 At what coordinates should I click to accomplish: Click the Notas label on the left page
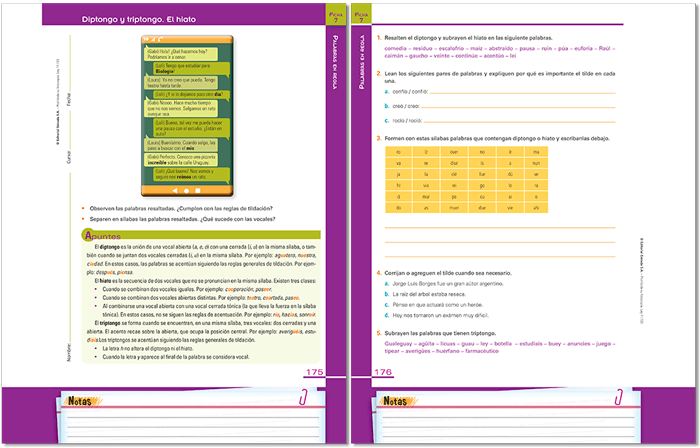click(79, 401)
